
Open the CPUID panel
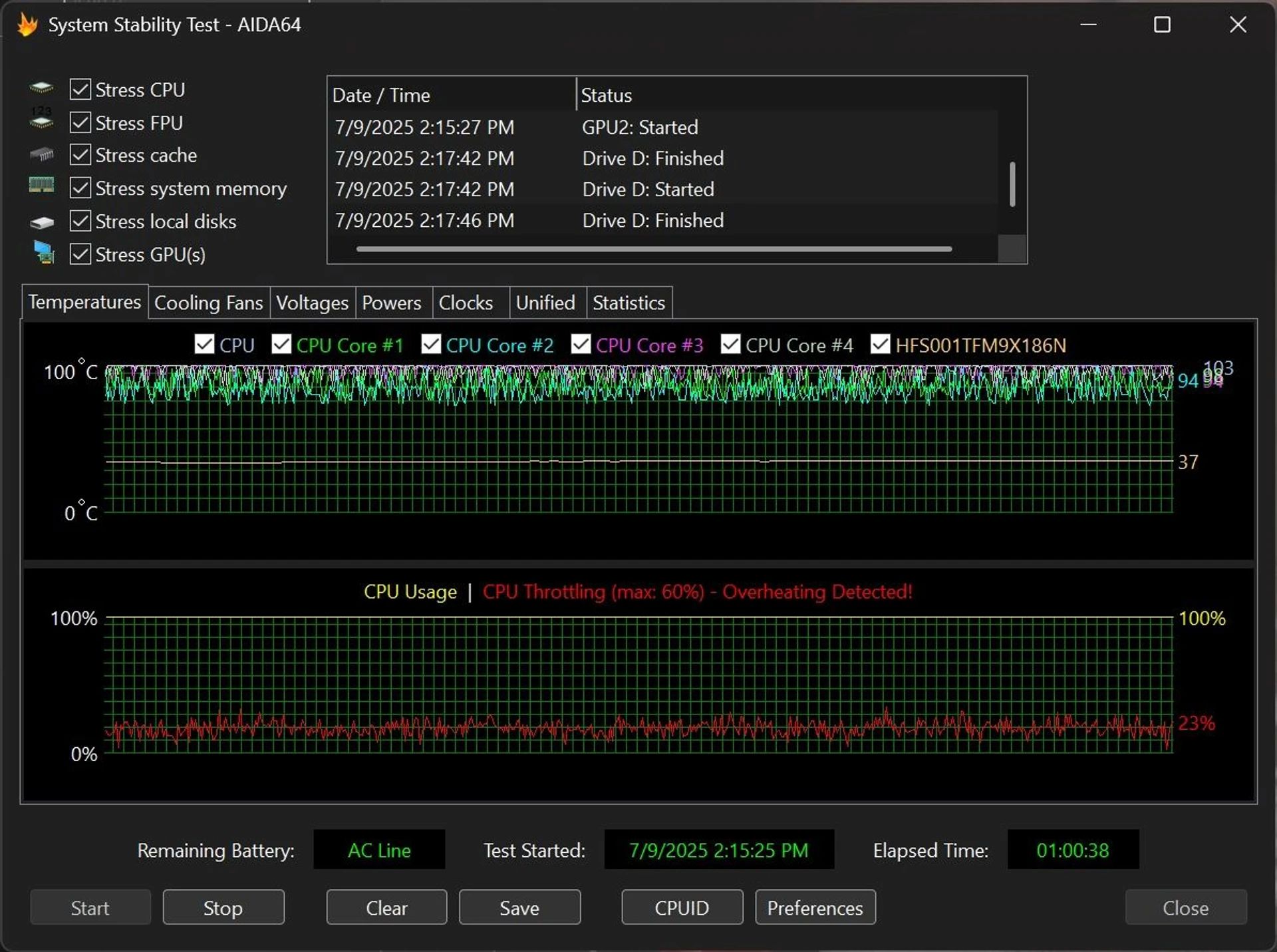[682, 907]
